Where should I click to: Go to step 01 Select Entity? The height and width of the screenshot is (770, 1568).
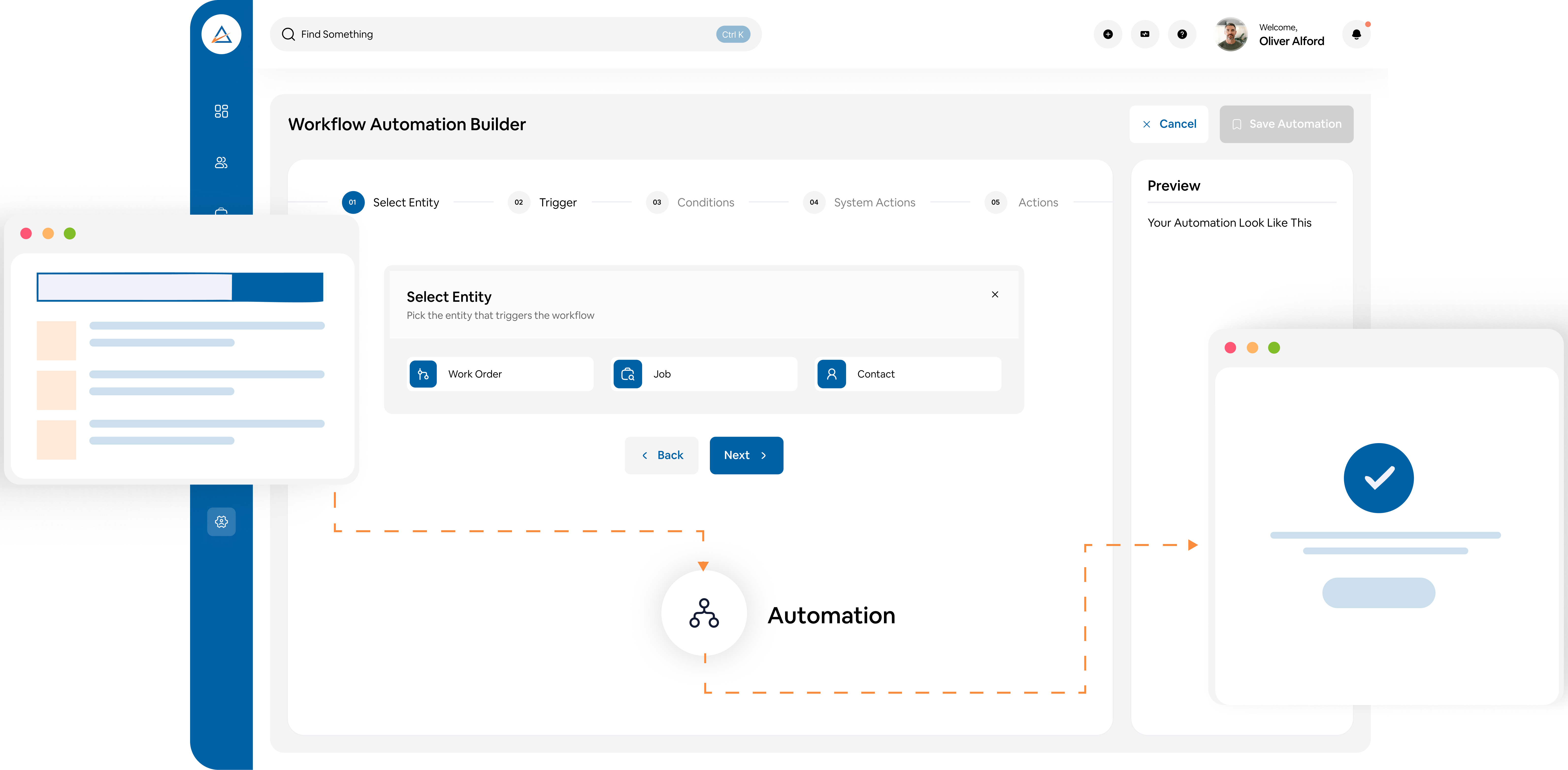pos(391,202)
